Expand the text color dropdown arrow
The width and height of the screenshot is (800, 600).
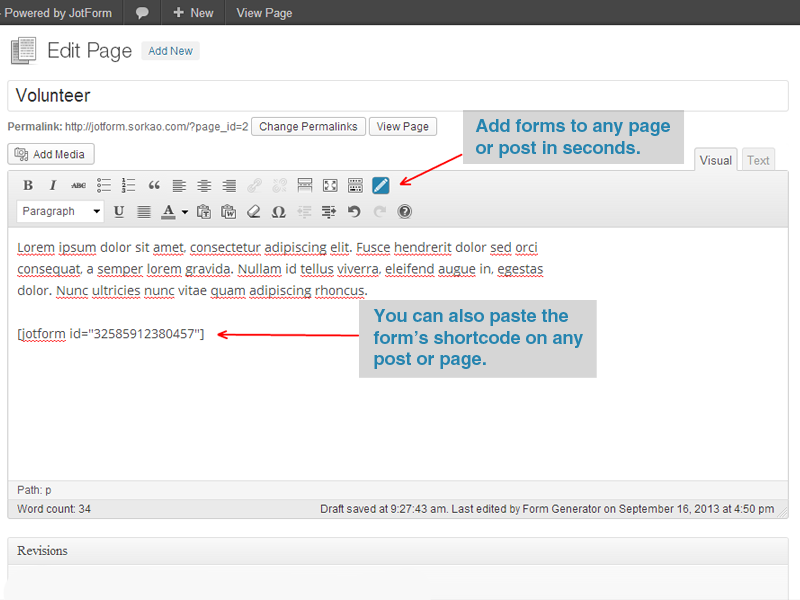[185, 211]
